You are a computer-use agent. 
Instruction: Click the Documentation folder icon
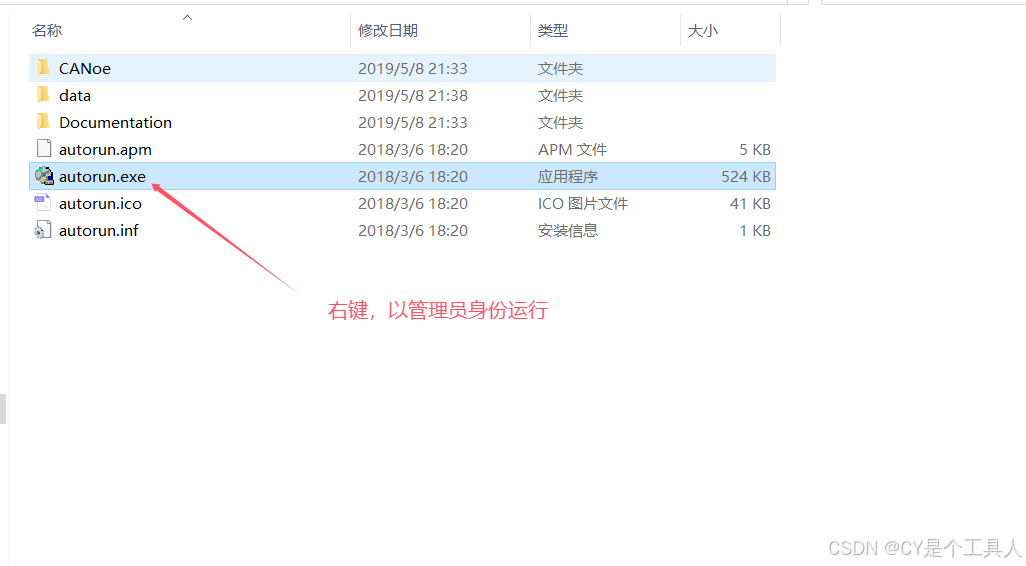tap(43, 122)
